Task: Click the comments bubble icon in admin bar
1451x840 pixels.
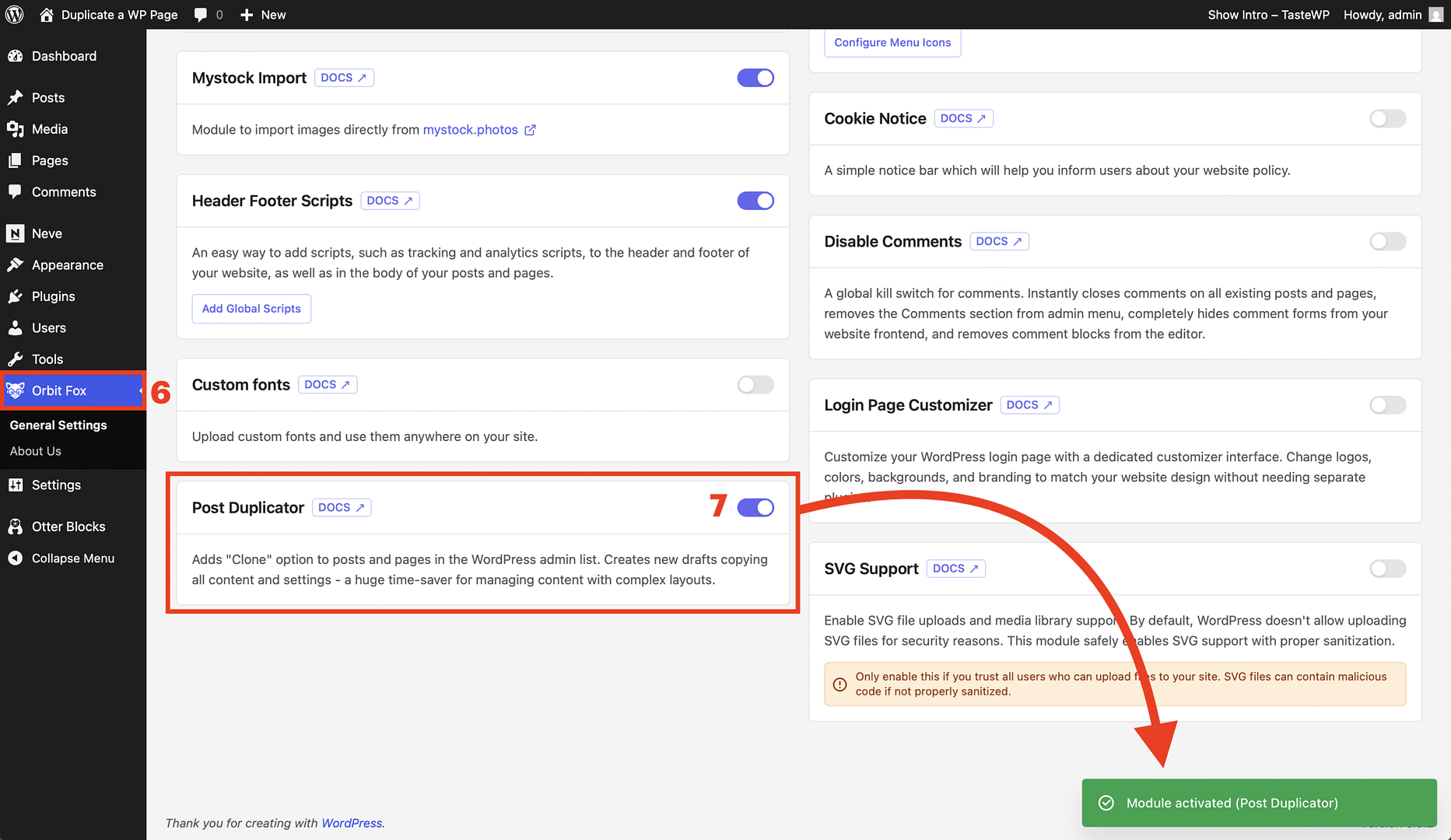Action: coord(201,15)
